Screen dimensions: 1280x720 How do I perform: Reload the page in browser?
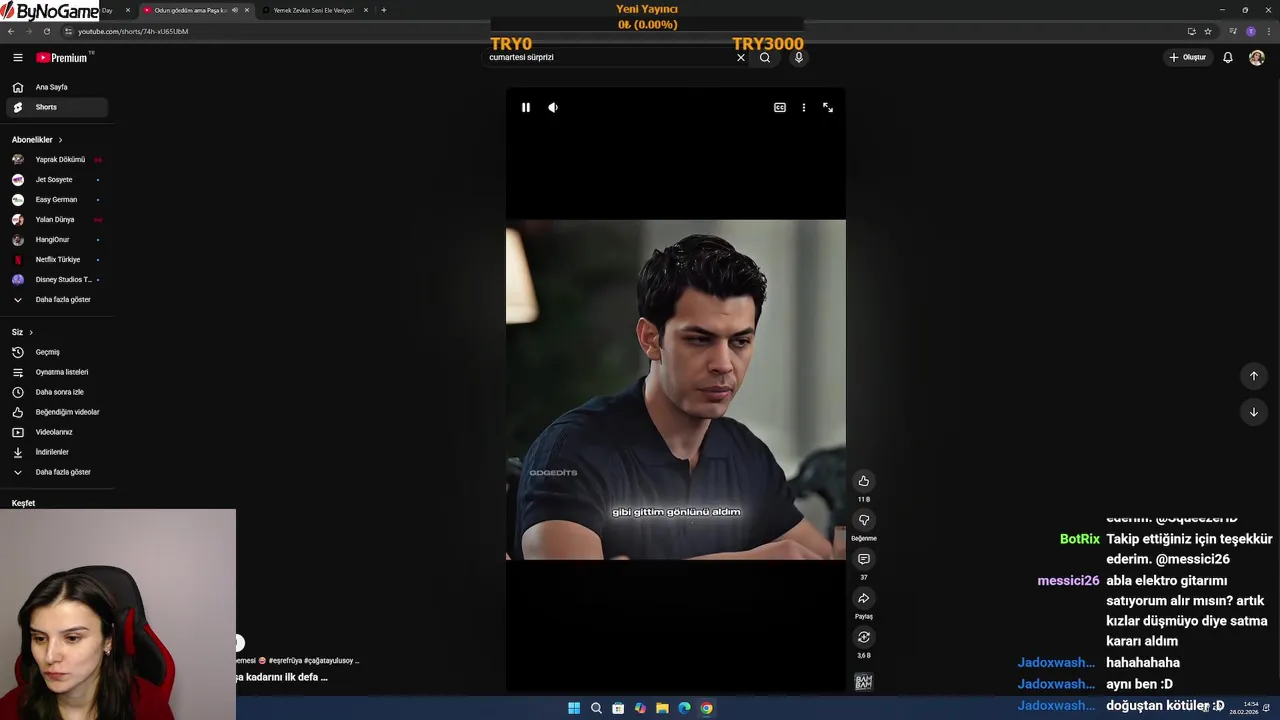pos(46,31)
